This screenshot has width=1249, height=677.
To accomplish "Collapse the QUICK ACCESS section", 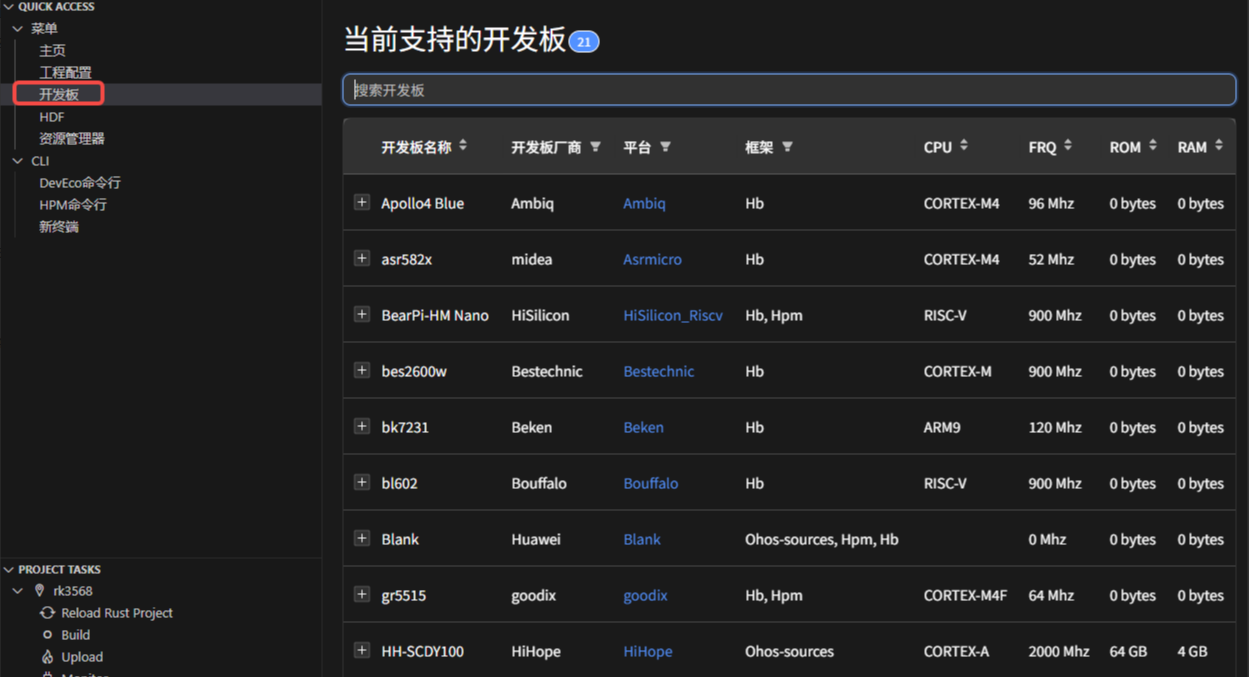I will (9, 7).
